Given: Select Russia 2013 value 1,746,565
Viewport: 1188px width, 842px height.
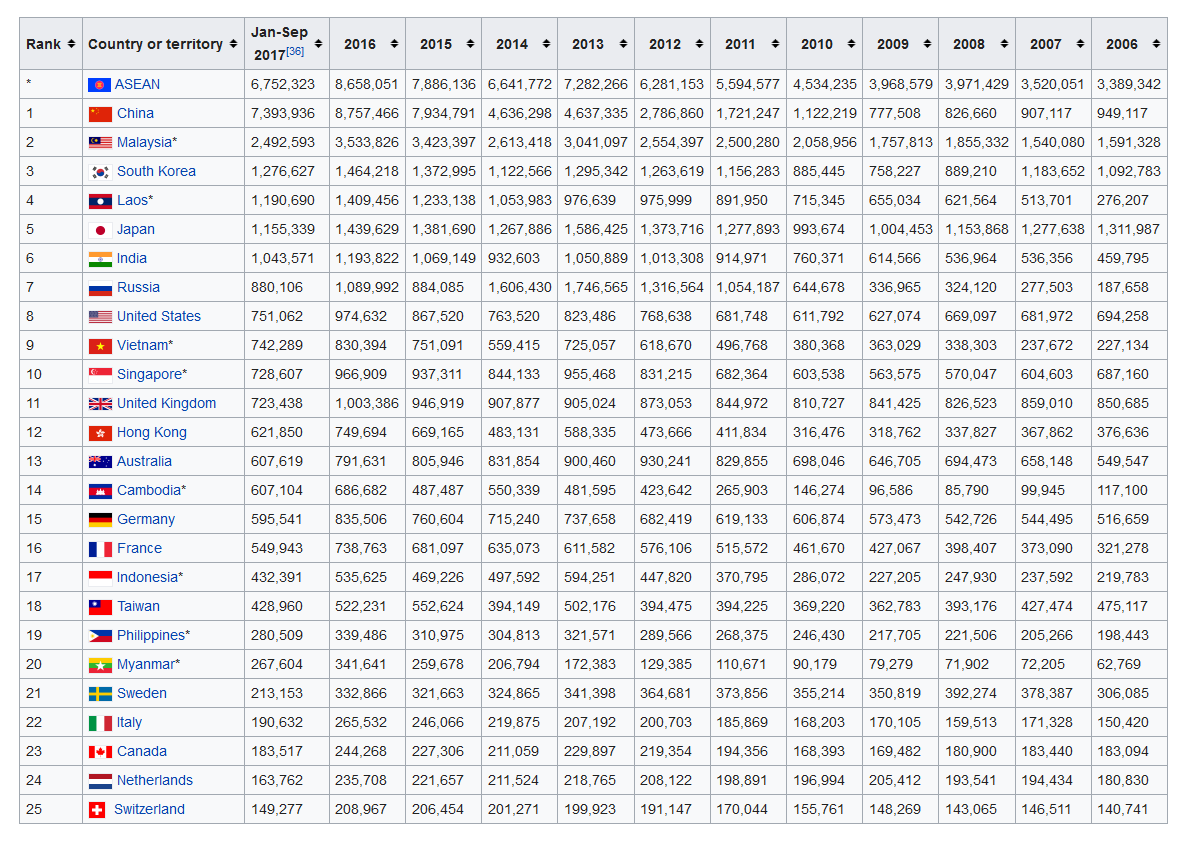Looking at the screenshot, I should point(596,288).
